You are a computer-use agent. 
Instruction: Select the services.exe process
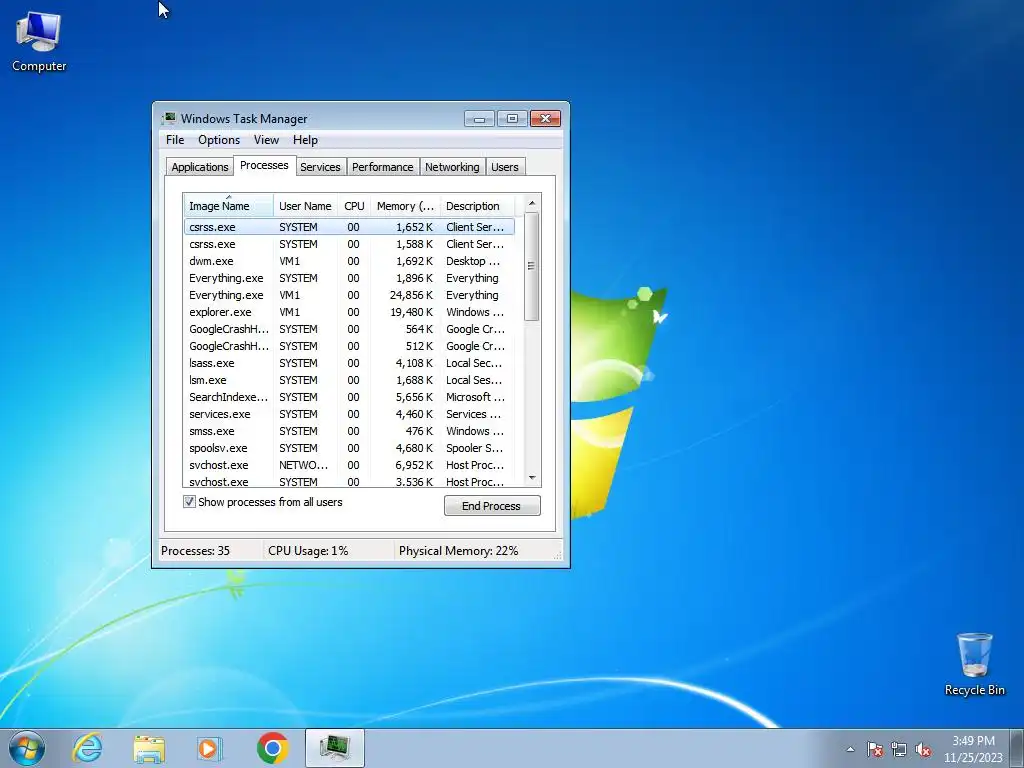pos(349,414)
